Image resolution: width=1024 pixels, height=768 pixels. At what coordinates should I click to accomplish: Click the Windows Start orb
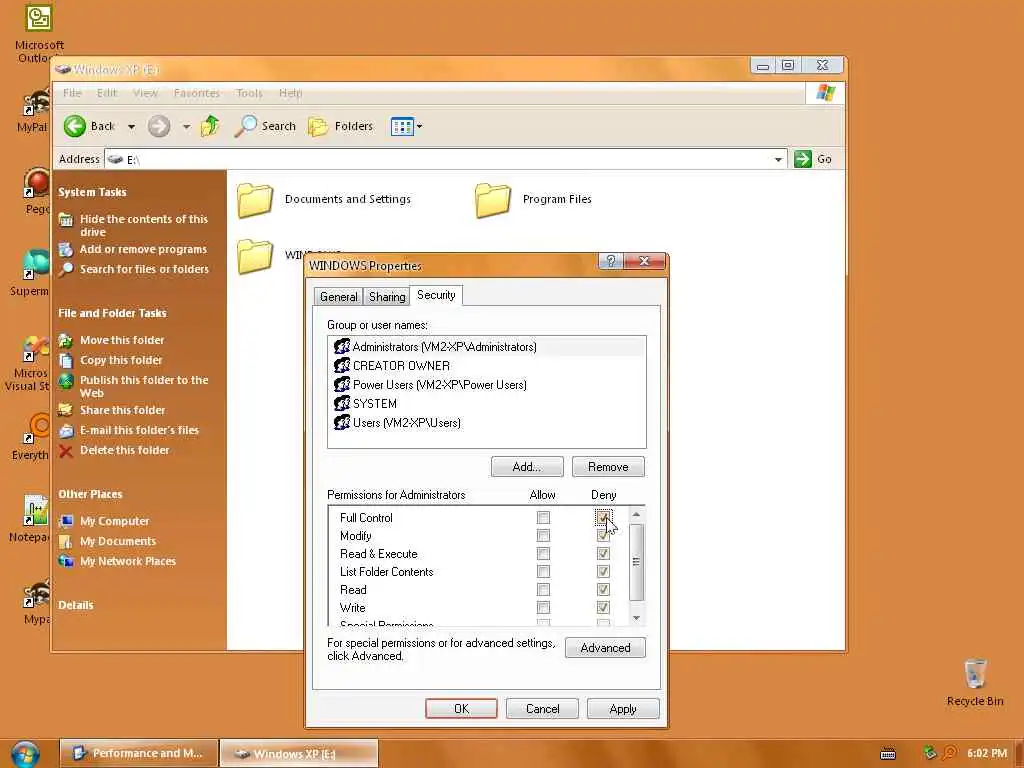[x=25, y=754]
